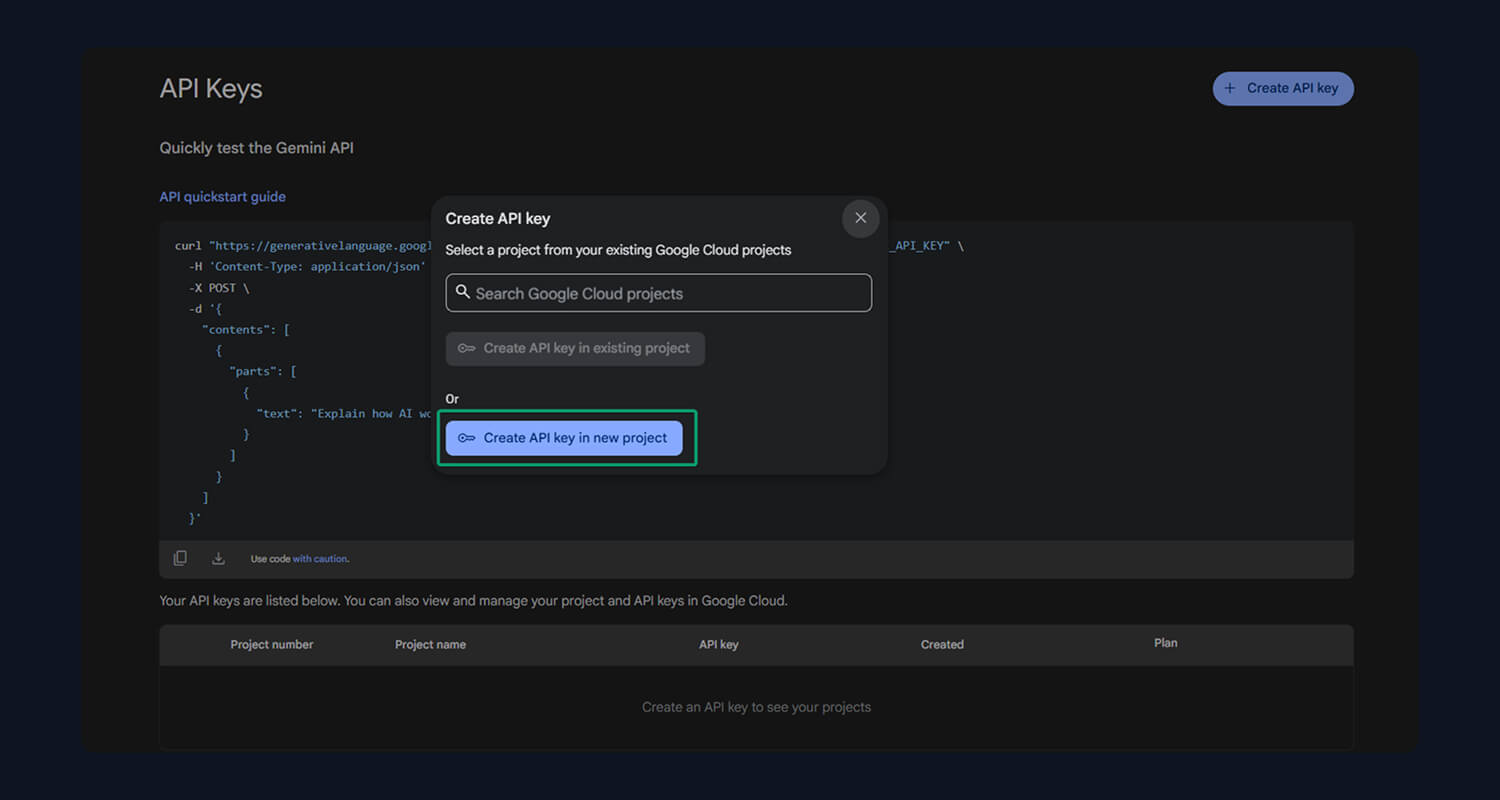Copy the curl code snippet
Viewport: 1500px width, 800px height.
(x=180, y=559)
